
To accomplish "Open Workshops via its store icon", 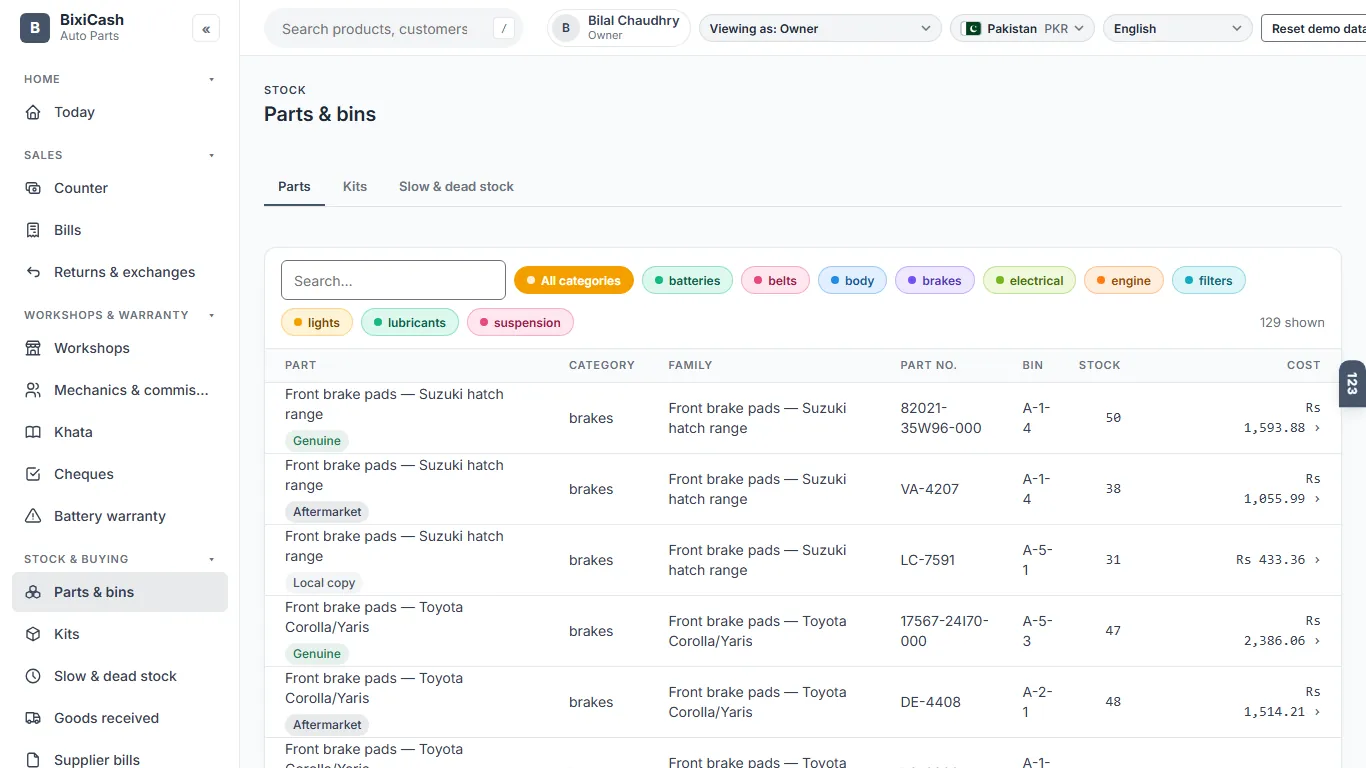I will pos(33,348).
